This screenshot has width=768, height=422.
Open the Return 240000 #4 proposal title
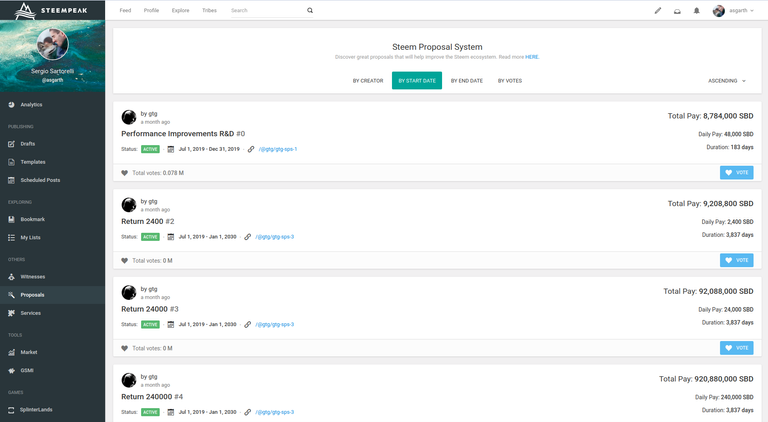(x=152, y=397)
